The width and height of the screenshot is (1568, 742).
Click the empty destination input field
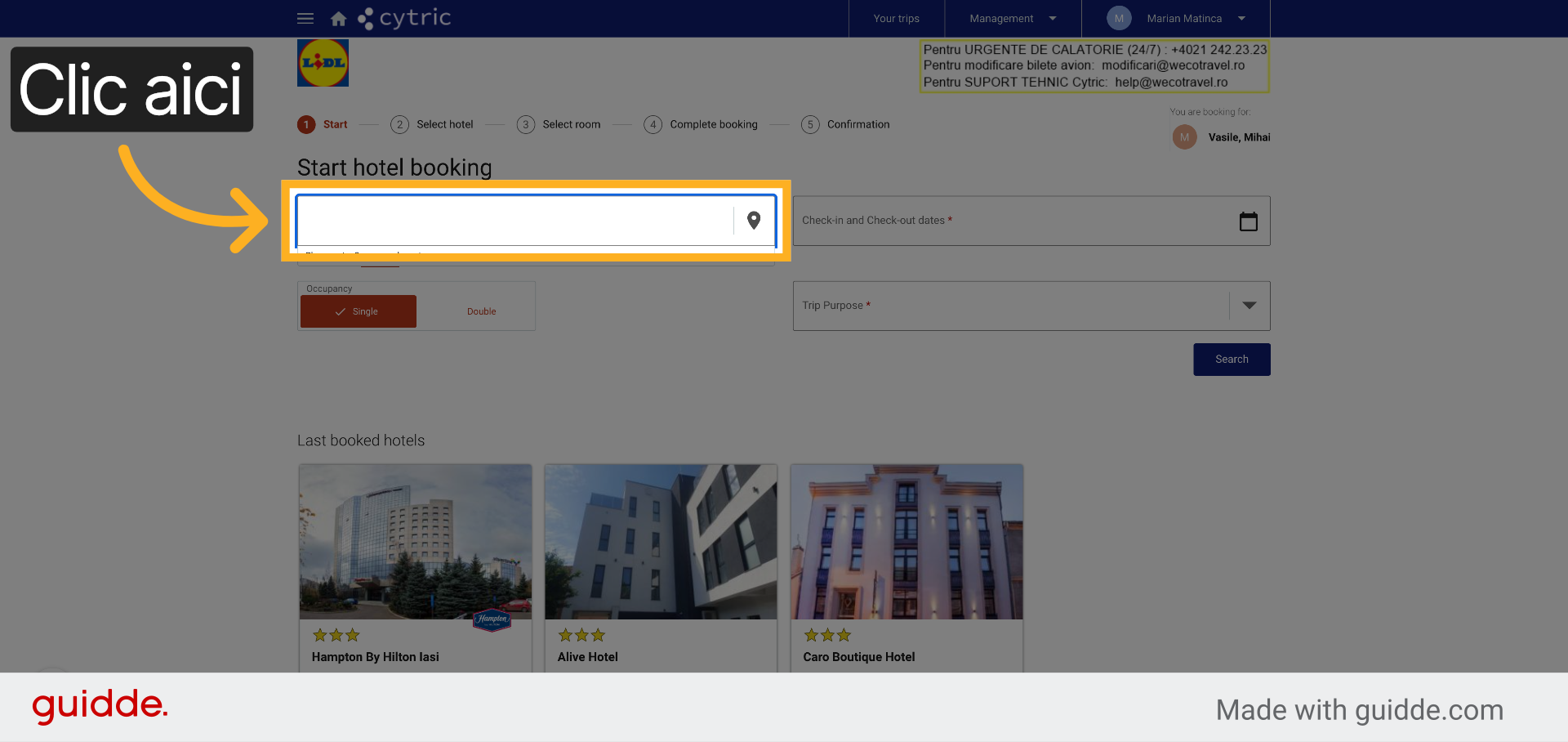514,221
